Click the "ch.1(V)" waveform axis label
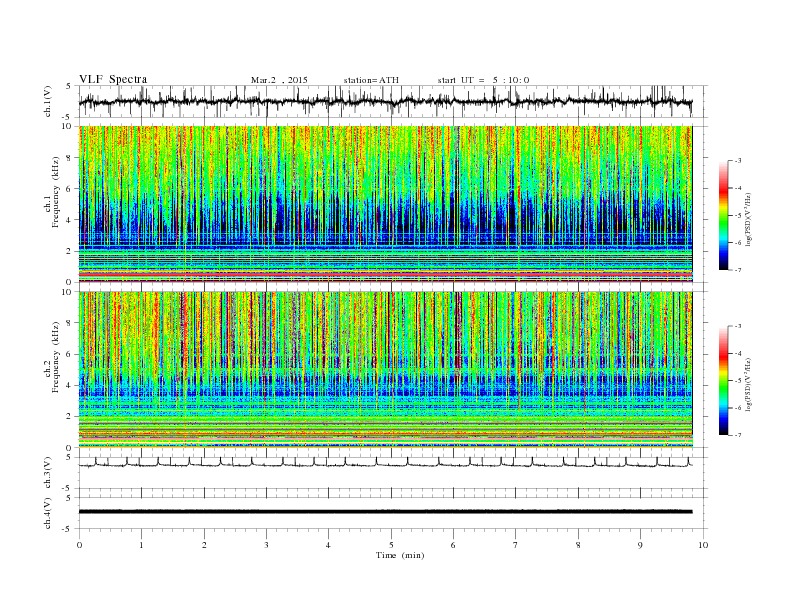This screenshot has height=612, width=792. 49,103
